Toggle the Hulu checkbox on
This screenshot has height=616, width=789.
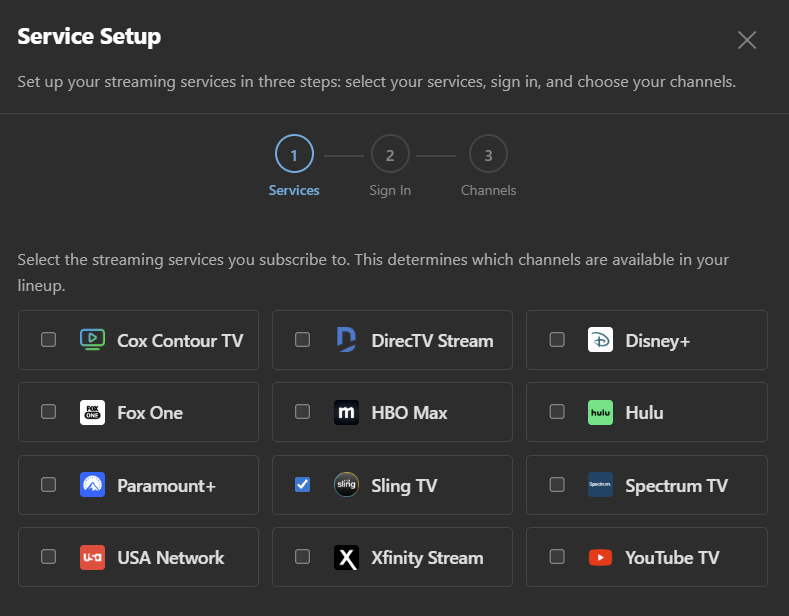click(x=557, y=412)
